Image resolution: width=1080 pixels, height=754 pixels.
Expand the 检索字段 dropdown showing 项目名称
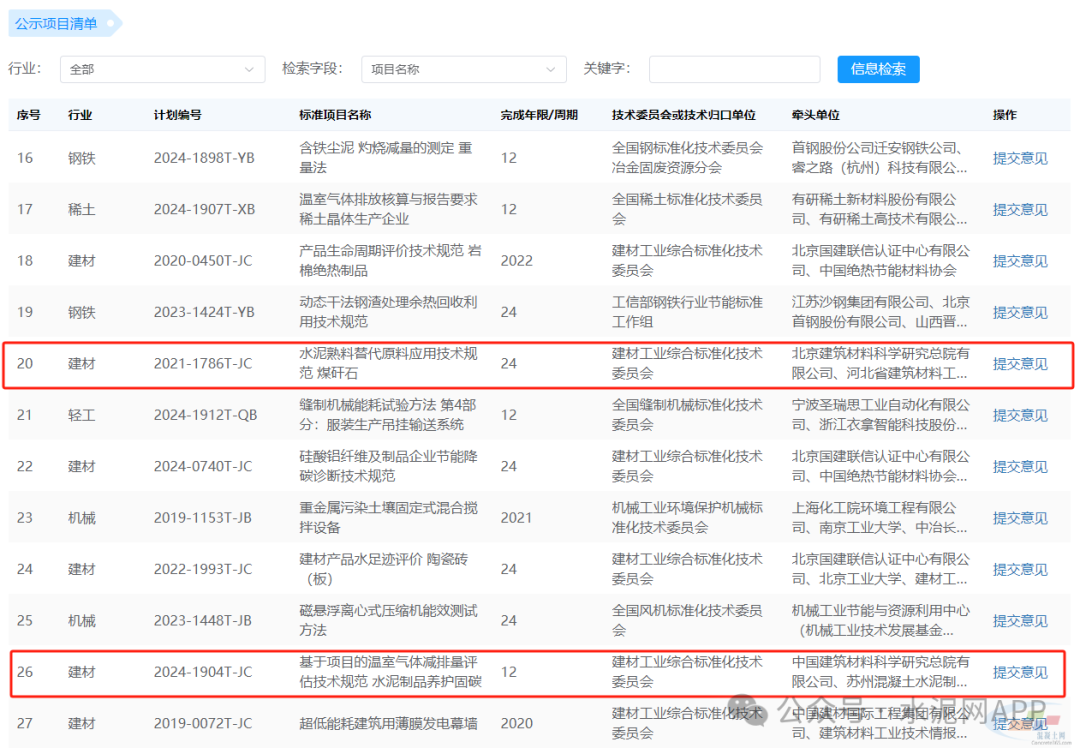pyautogui.click(x=463, y=70)
